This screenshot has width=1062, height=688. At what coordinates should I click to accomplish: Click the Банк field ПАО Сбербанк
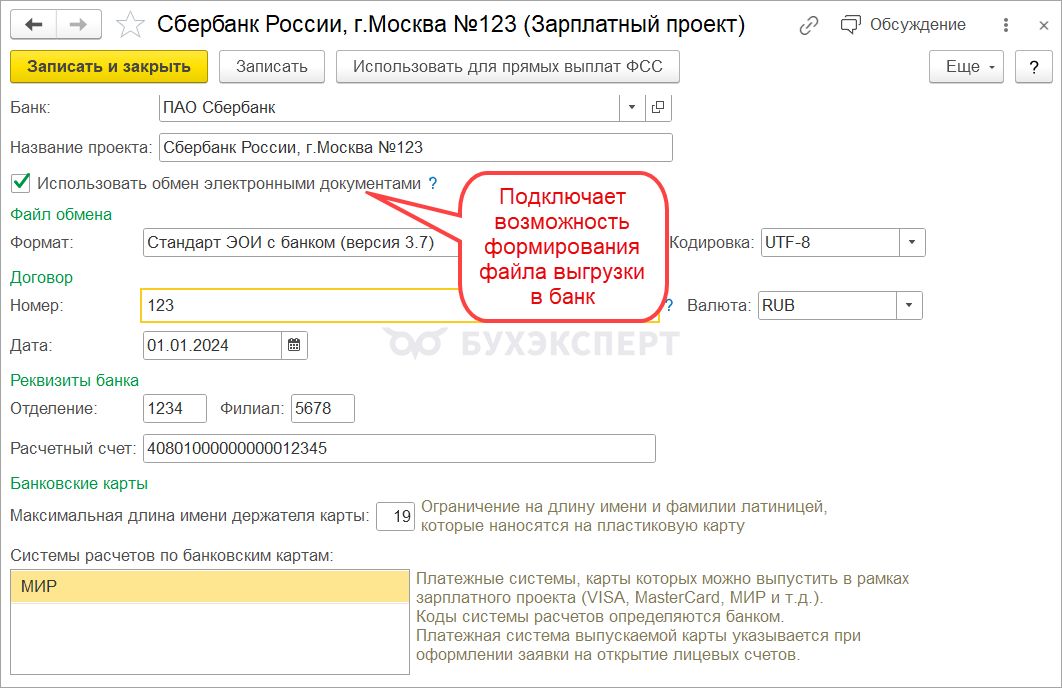click(x=389, y=108)
